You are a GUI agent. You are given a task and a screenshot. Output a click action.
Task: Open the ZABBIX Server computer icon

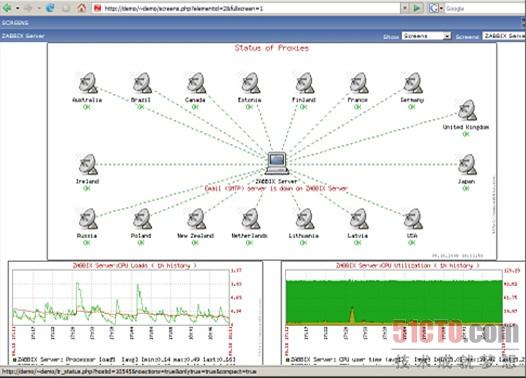pos(277,163)
